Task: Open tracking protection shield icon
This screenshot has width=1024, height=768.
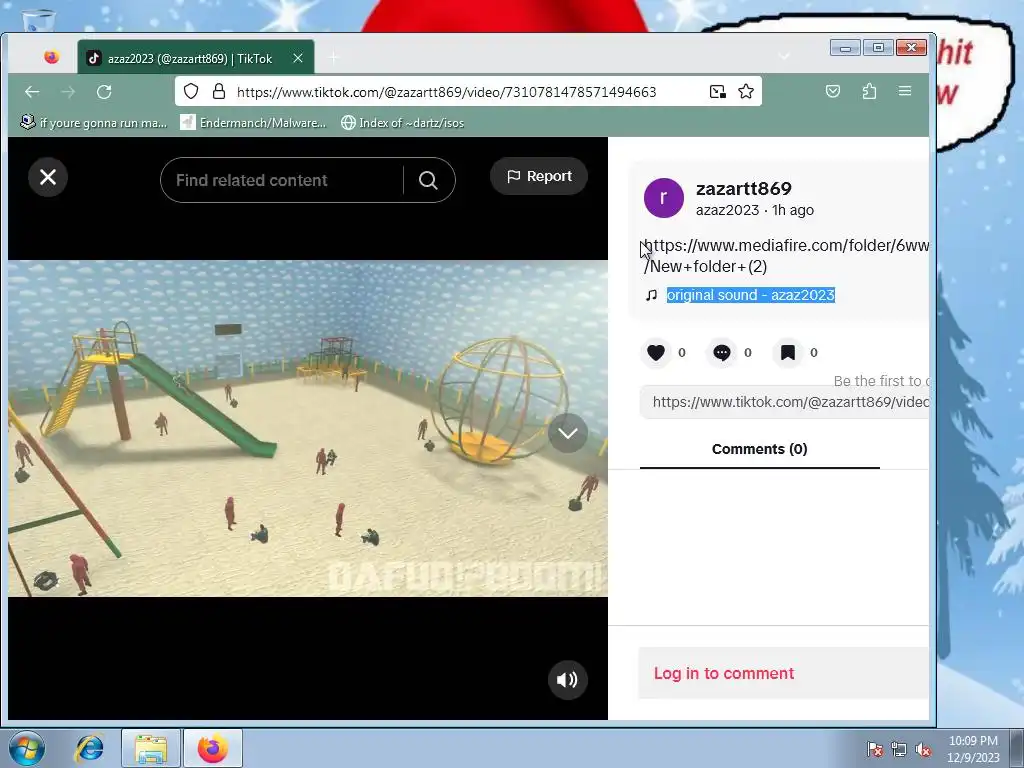Action: coord(191,91)
